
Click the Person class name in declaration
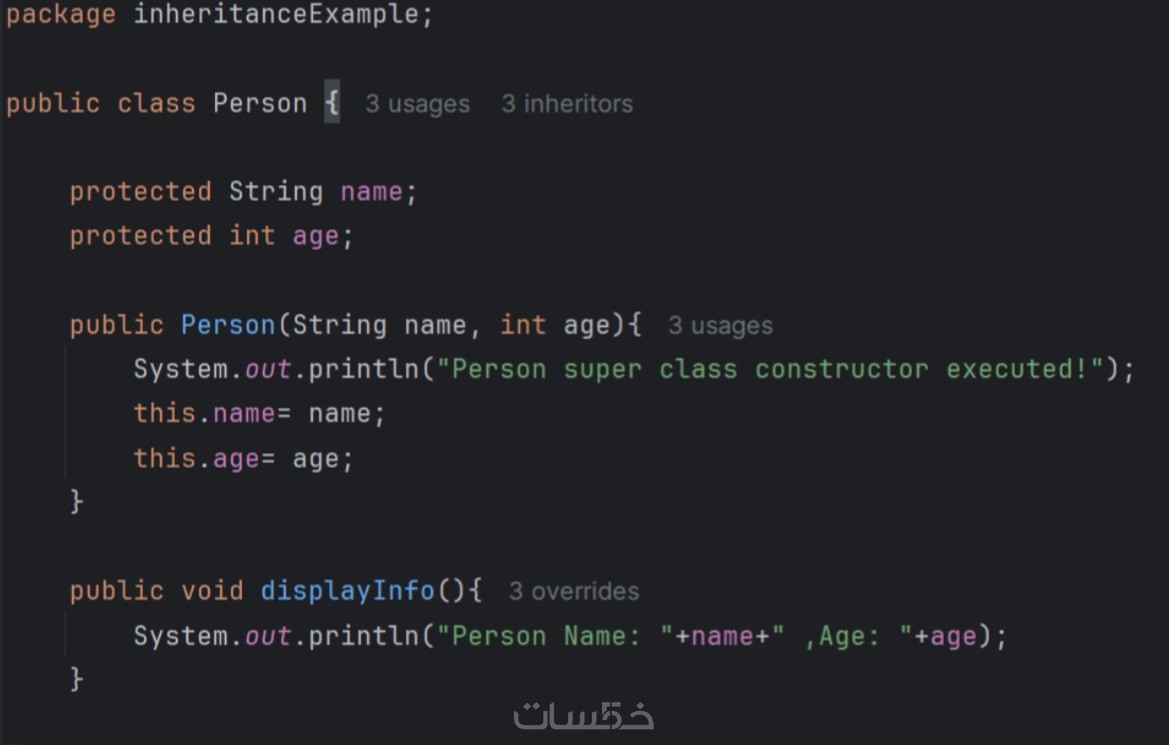[260, 104]
